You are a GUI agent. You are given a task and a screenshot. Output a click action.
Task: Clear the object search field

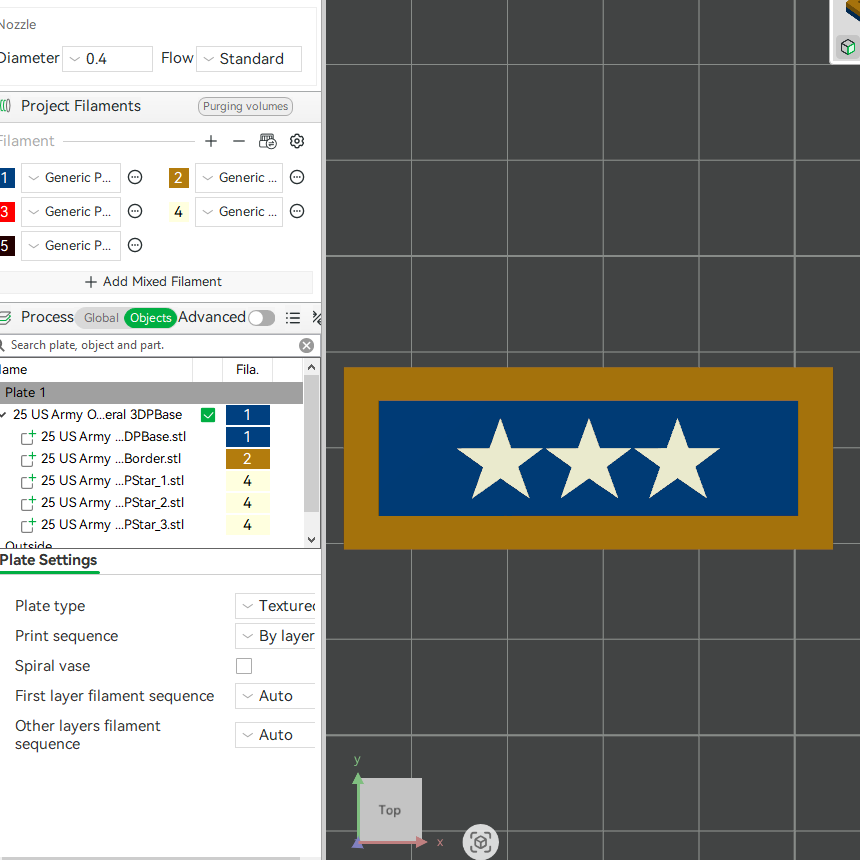(307, 345)
